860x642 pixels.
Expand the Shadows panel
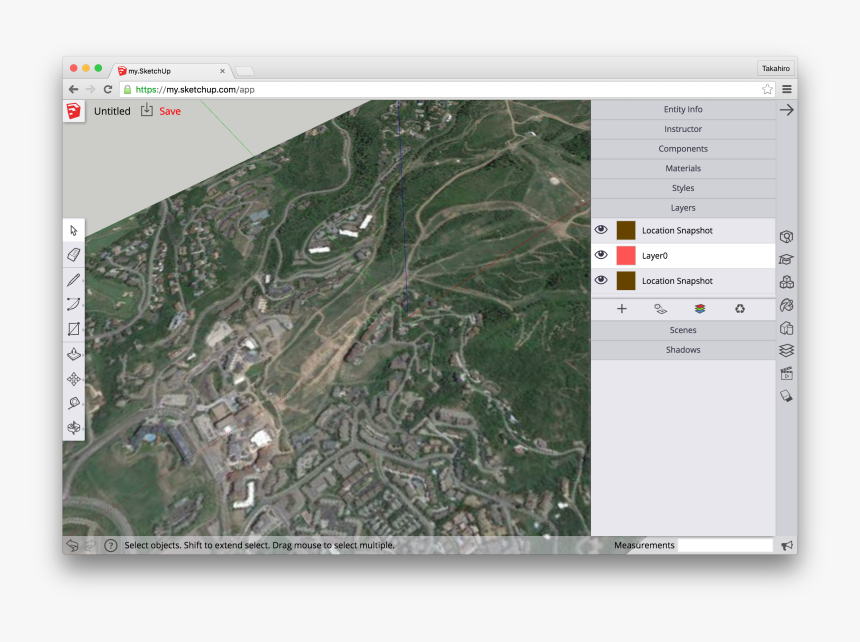(683, 350)
